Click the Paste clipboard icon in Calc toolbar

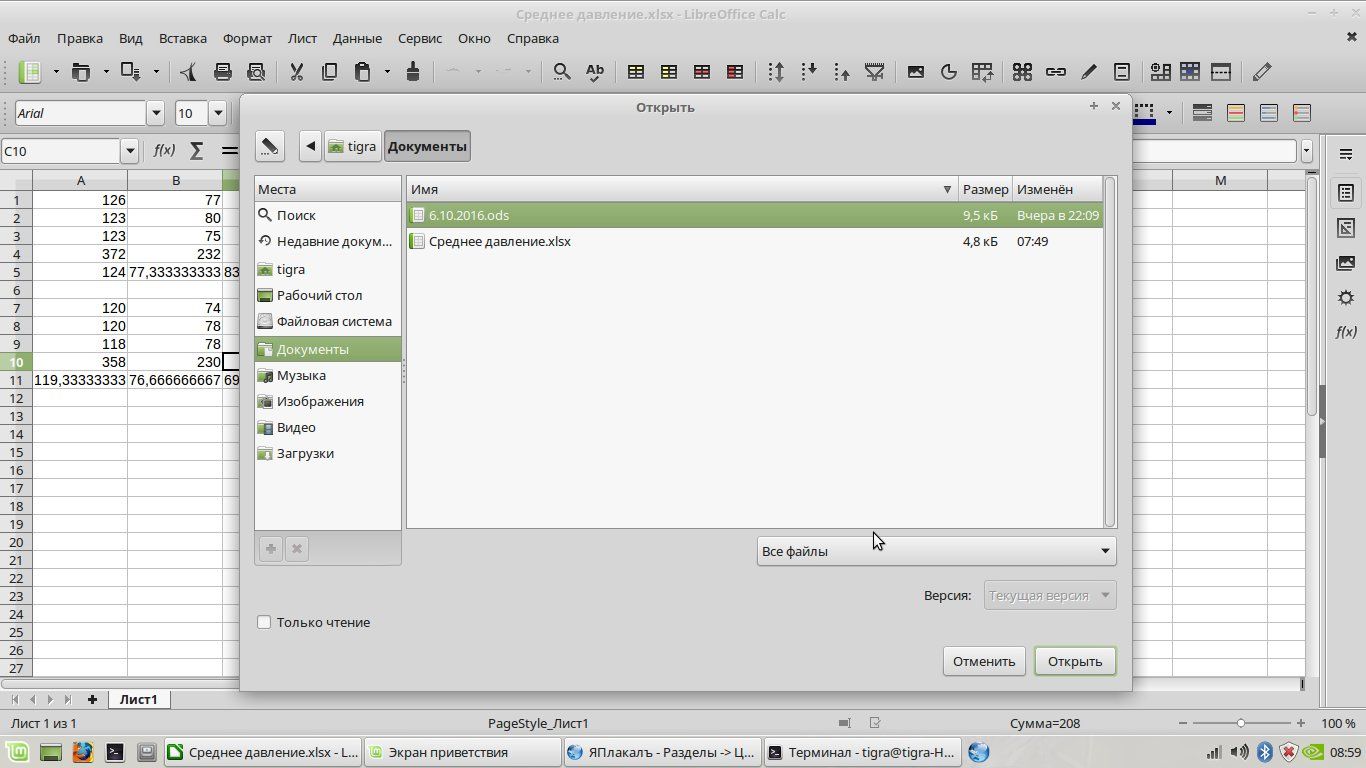362,72
